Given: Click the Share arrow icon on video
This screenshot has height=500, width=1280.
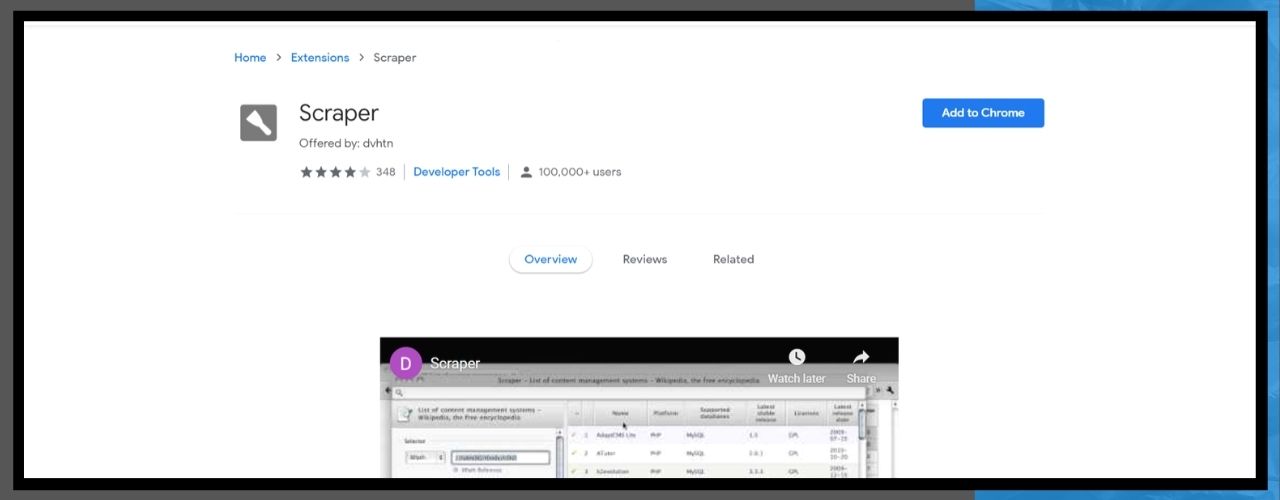Looking at the screenshot, I should [x=860, y=358].
